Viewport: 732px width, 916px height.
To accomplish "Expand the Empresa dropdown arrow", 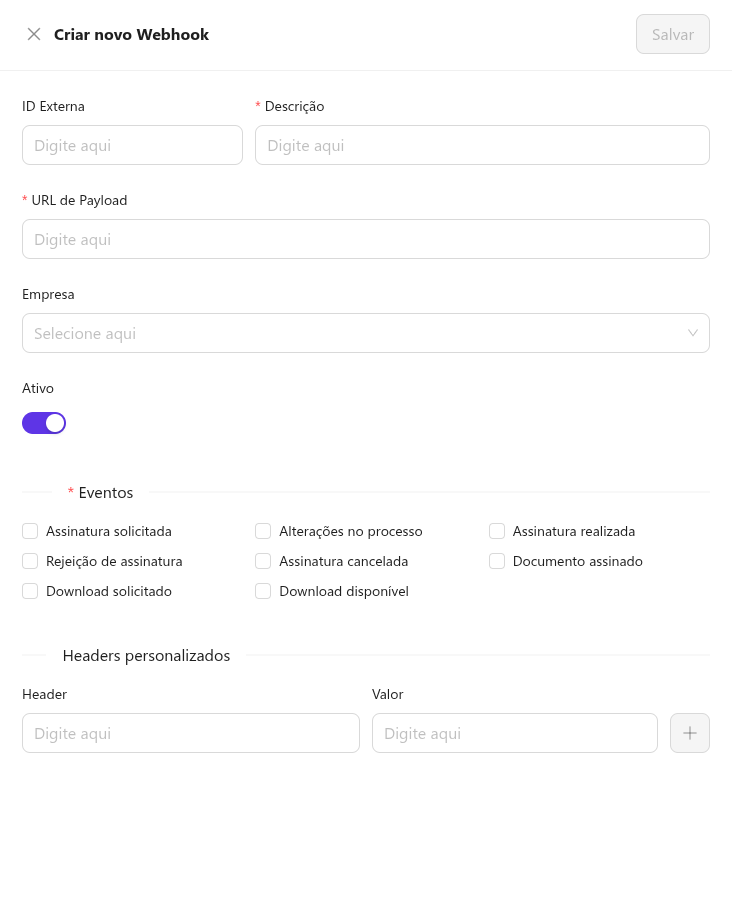I will click(x=692, y=333).
